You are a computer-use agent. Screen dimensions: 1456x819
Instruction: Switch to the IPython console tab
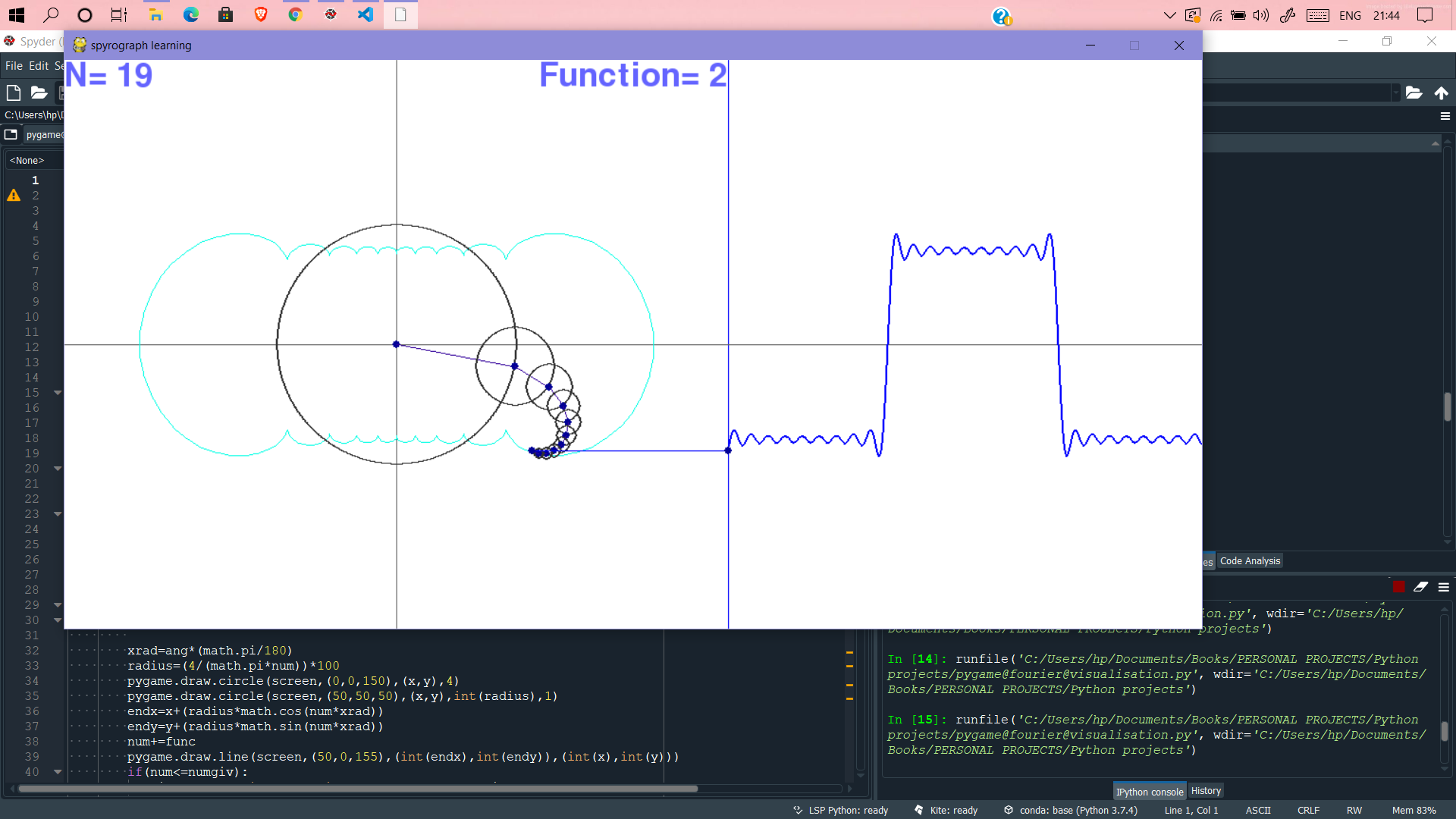(1150, 792)
